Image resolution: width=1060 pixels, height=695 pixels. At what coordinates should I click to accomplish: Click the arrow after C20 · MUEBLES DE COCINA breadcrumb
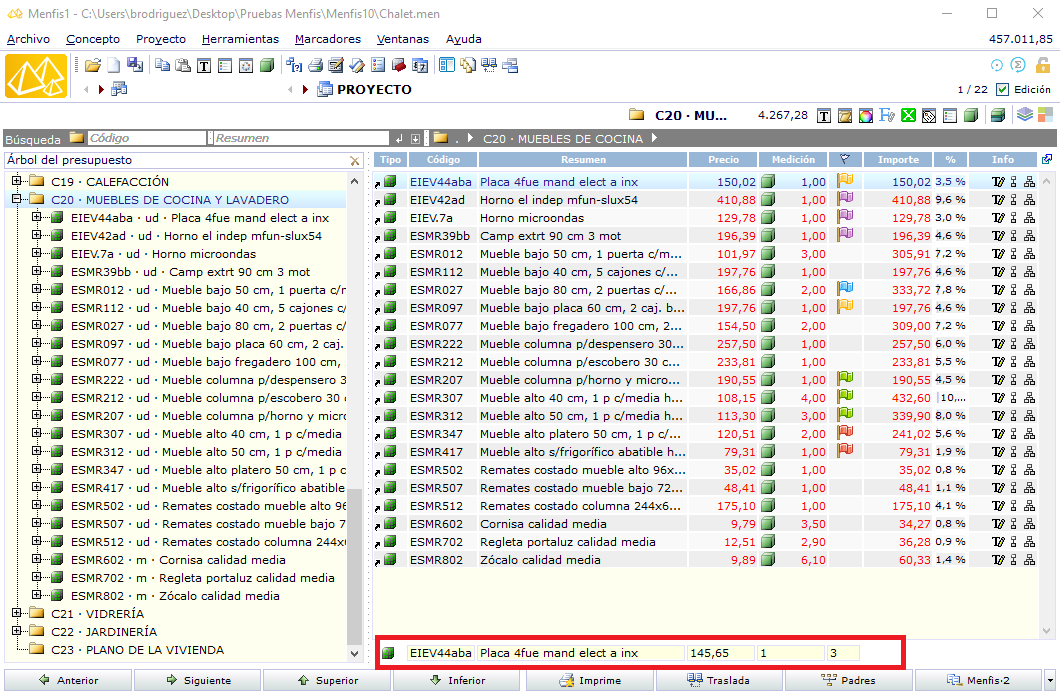click(654, 138)
